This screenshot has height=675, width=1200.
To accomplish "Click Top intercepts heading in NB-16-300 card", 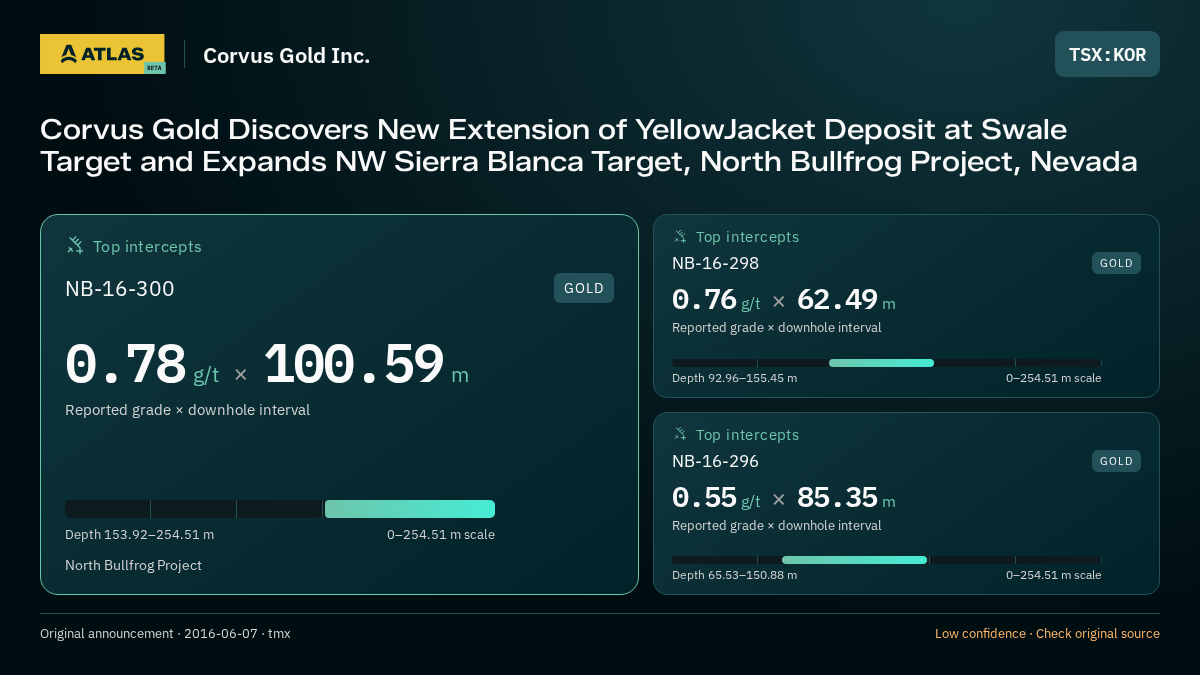I will [147, 246].
